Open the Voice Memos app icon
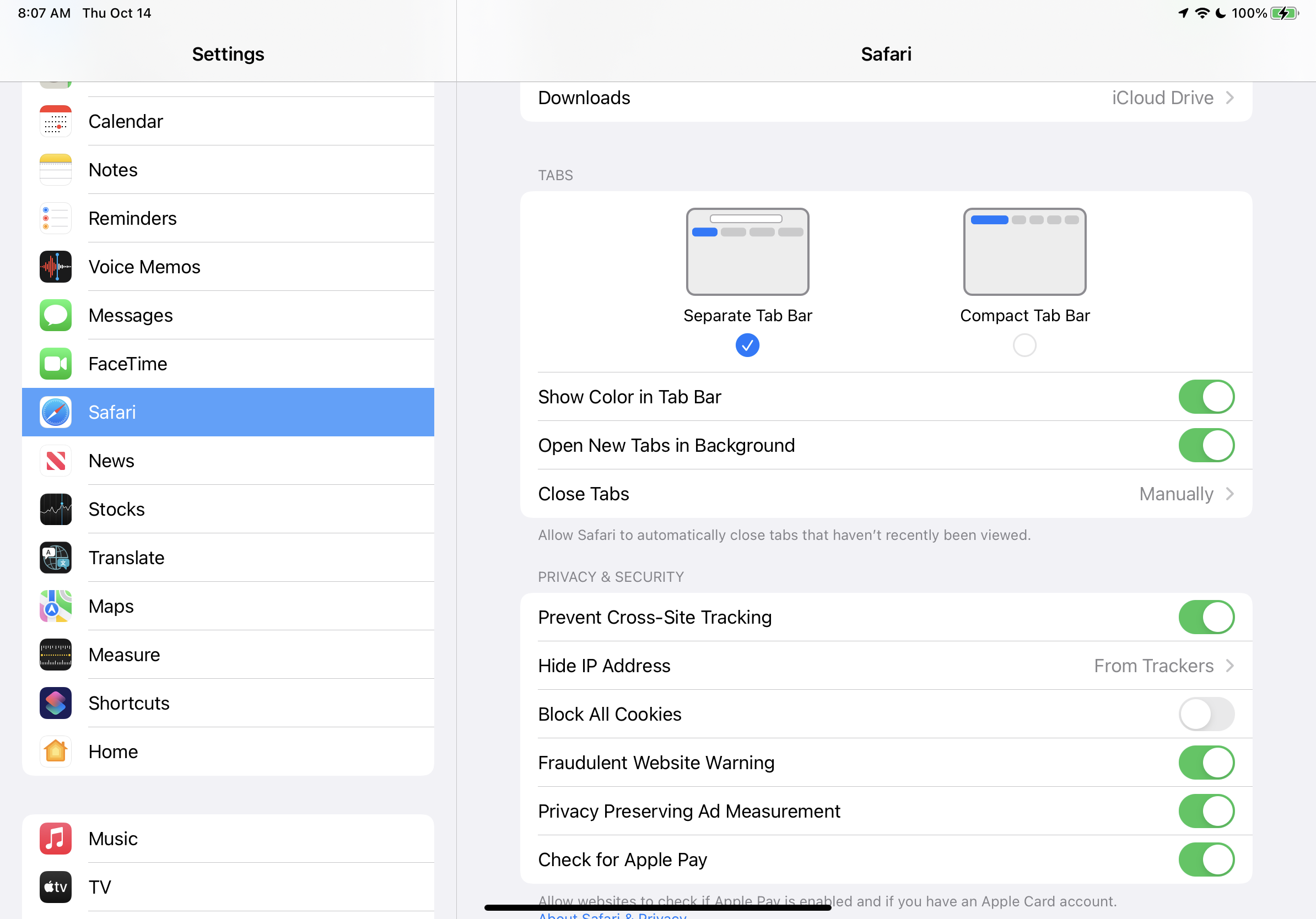This screenshot has height=919, width=1316. 56,267
